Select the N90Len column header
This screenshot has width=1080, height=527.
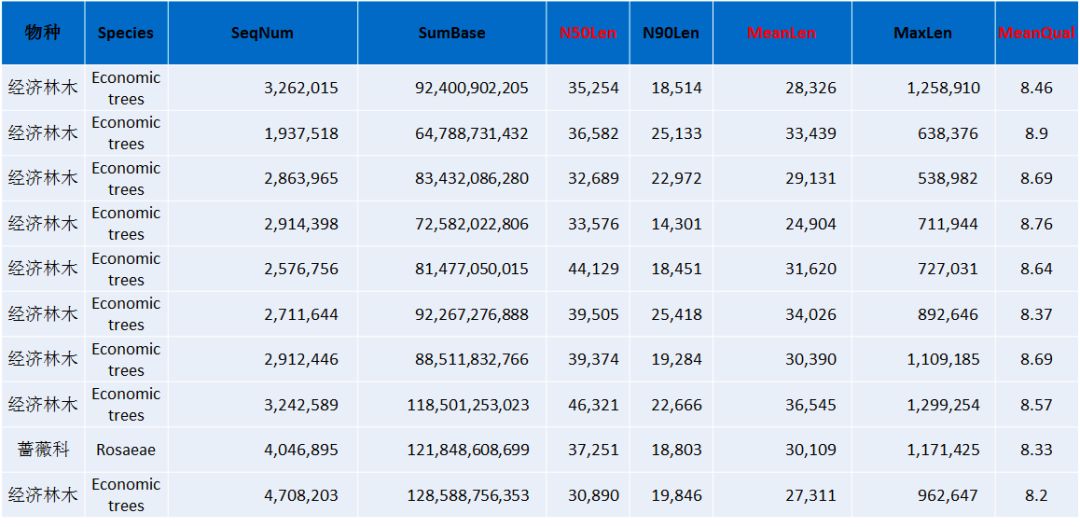(671, 33)
